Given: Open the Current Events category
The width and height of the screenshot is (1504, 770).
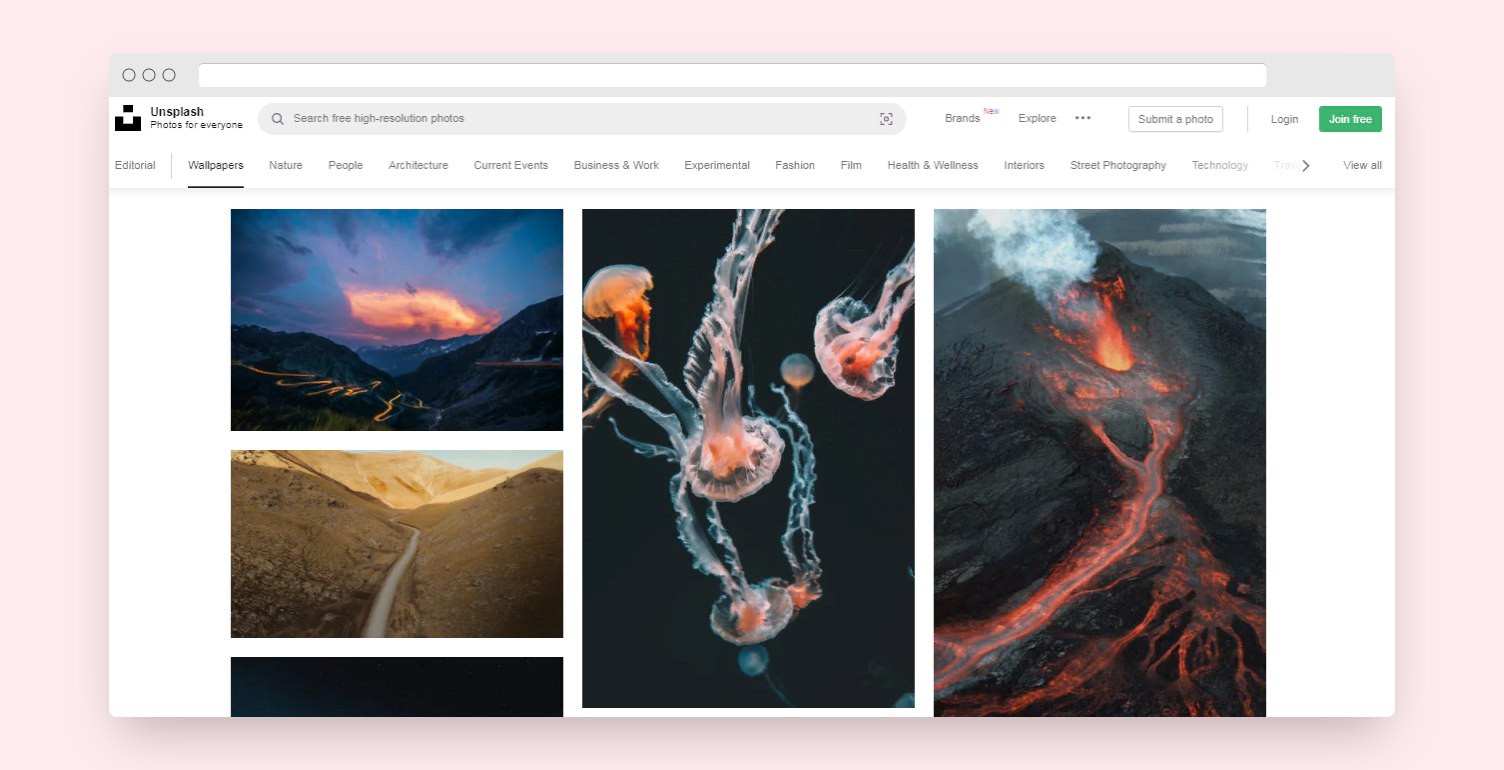Looking at the screenshot, I should tap(511, 165).
